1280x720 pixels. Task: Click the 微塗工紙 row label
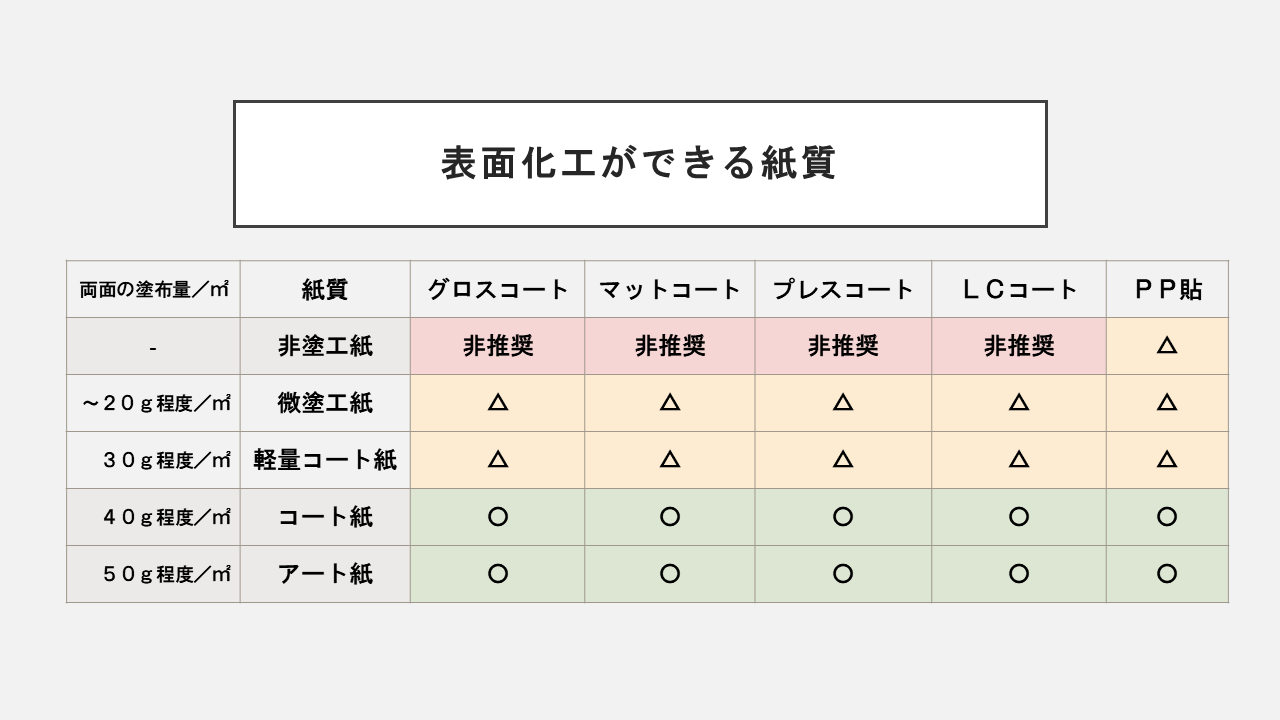pos(325,403)
